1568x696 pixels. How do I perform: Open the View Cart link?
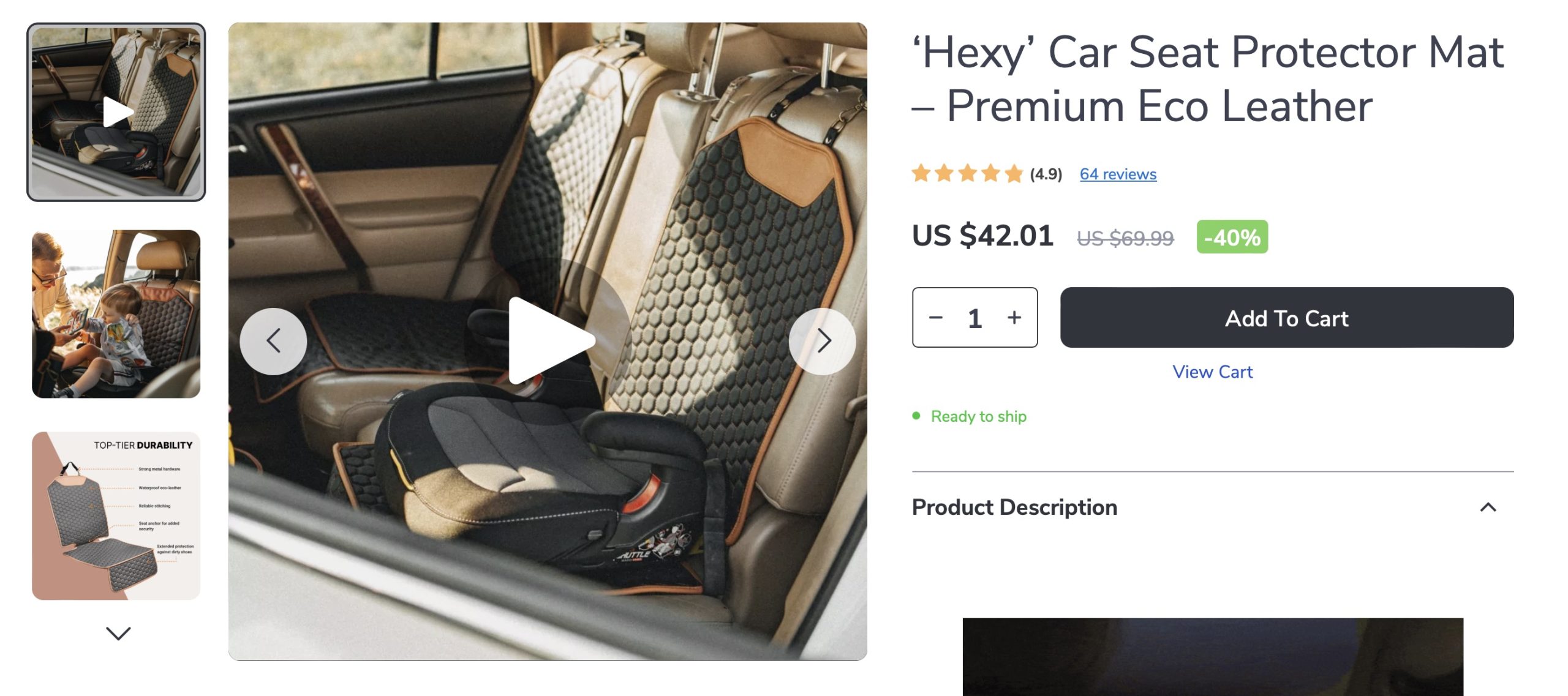click(1212, 372)
